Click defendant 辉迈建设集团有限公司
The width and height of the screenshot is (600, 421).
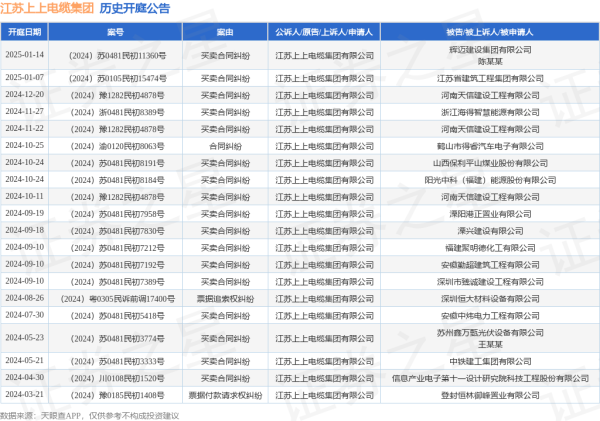point(490,50)
